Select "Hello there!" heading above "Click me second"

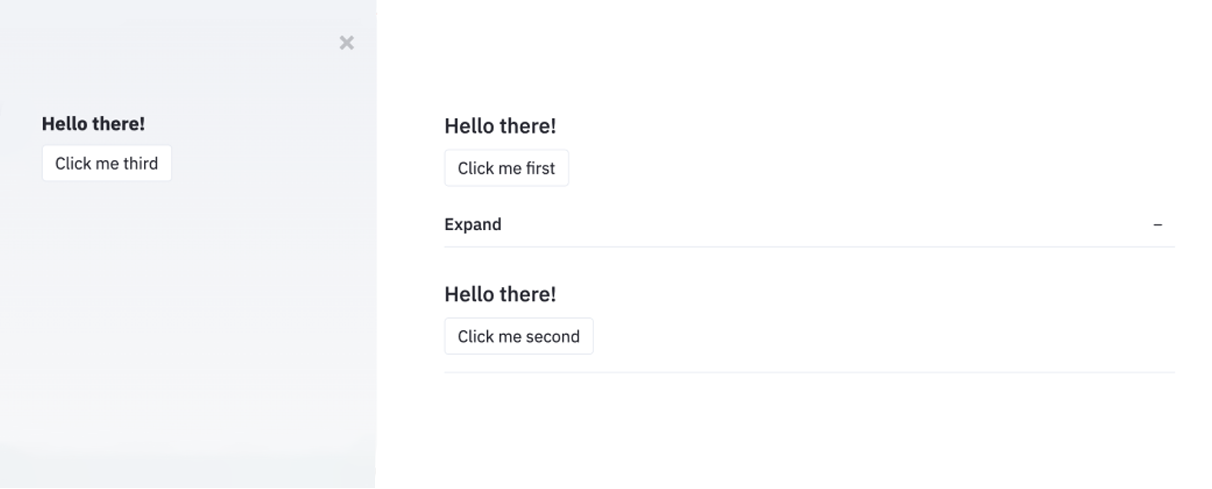click(500, 294)
